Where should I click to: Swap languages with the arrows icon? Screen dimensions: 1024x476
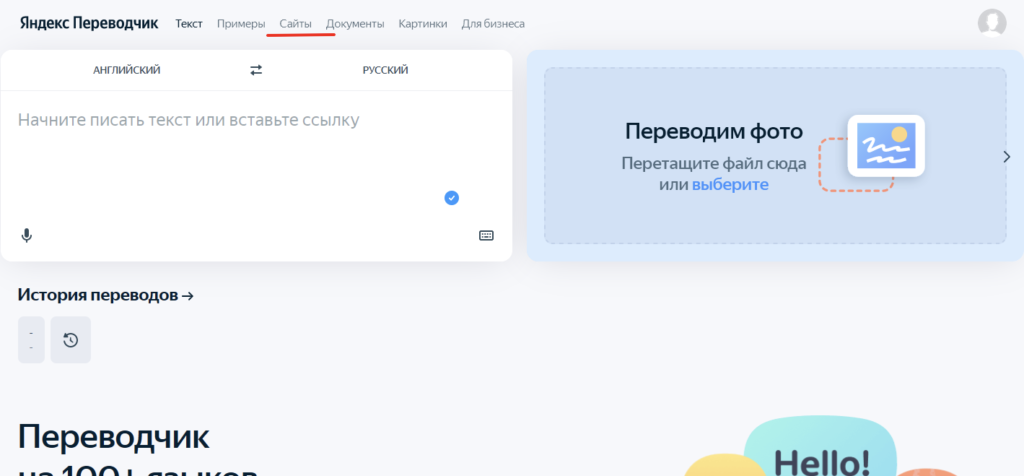[x=256, y=70]
